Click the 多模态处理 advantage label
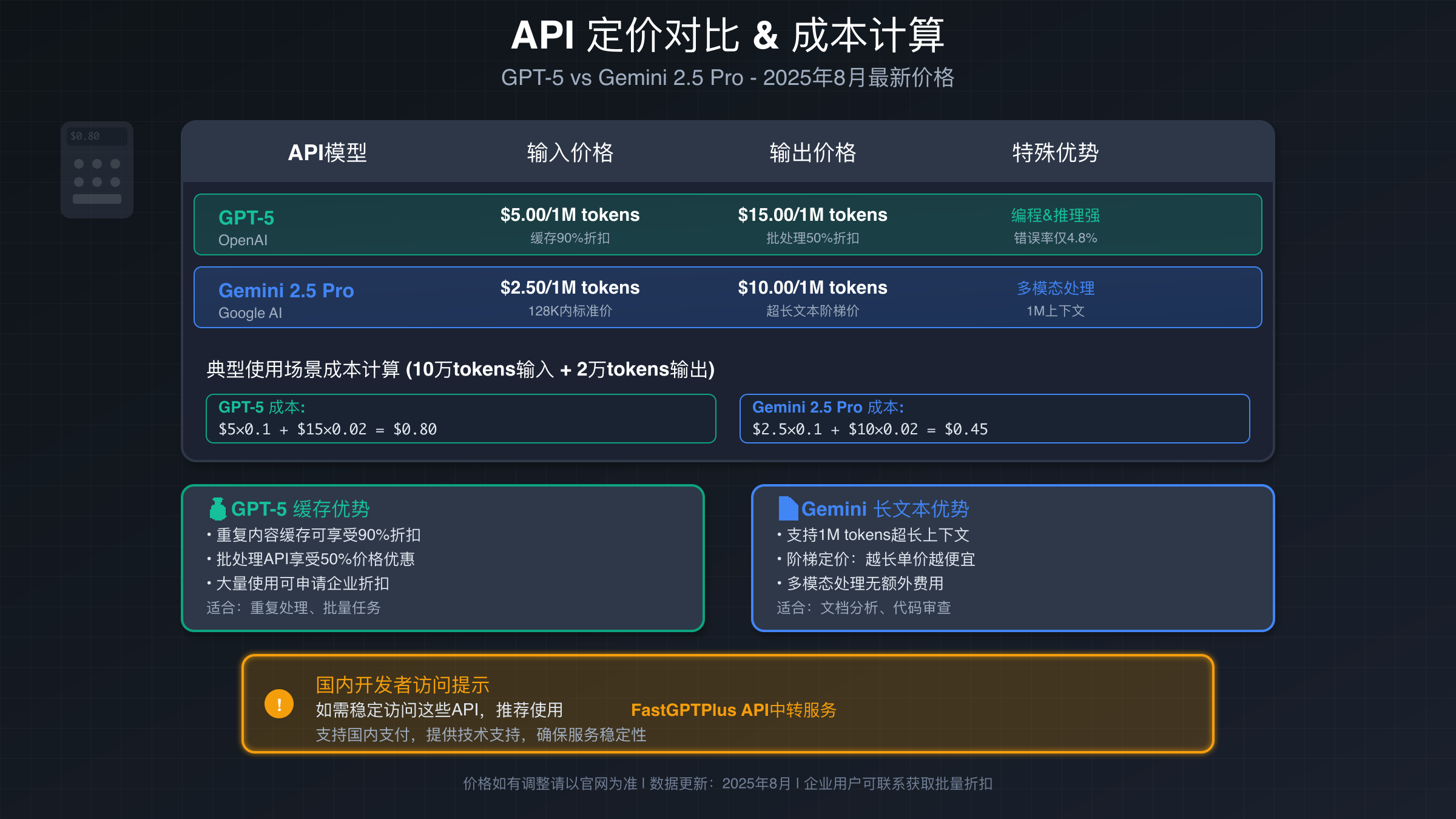This screenshot has height=819, width=1456. tap(1056, 288)
